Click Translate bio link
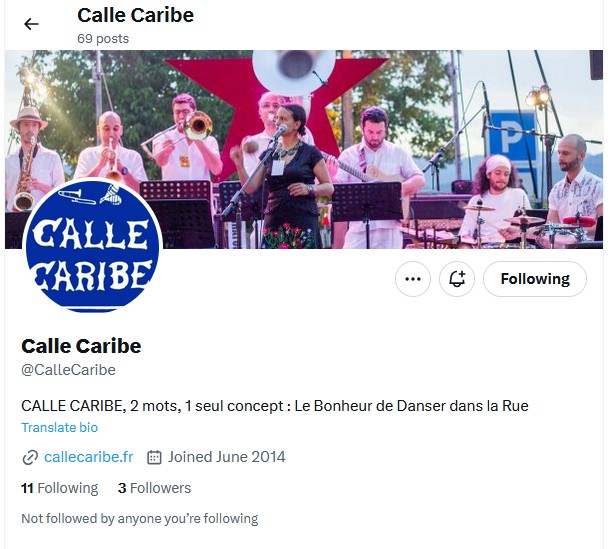Screen dimensions: 616x549 tap(59, 428)
